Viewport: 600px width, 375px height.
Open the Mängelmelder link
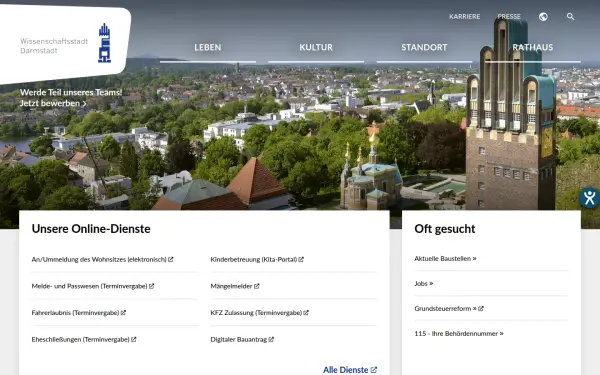(x=235, y=286)
